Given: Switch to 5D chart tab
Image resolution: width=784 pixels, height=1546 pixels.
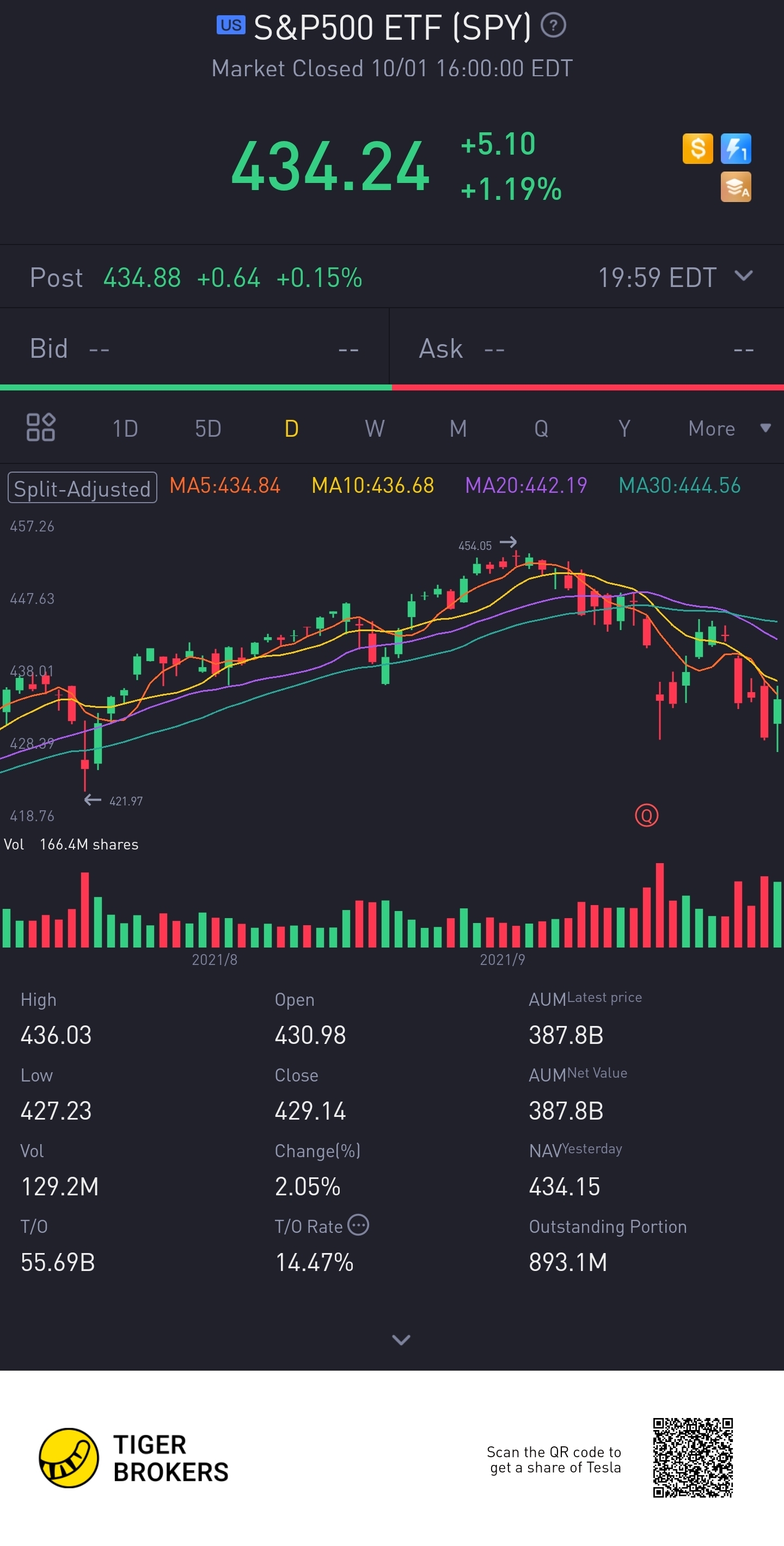Looking at the screenshot, I should (x=208, y=429).
